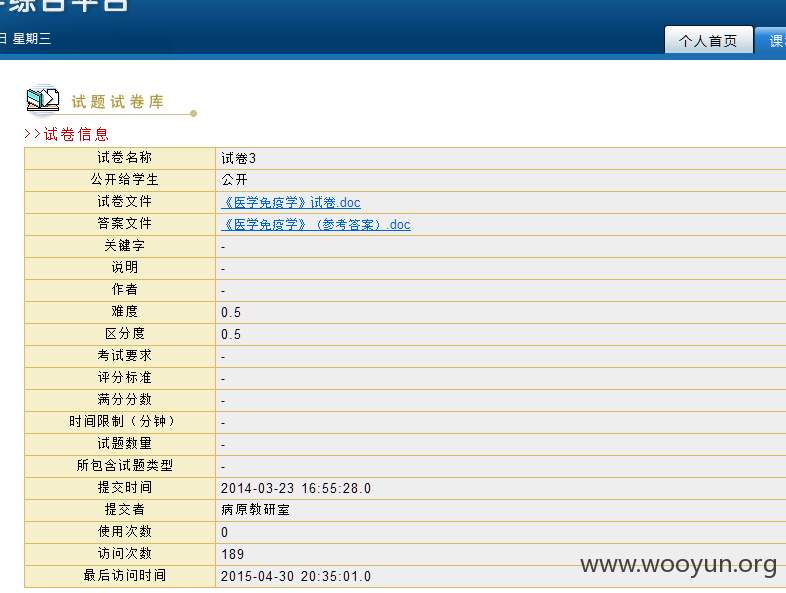The image size is (786, 593).
Task: Click the 答案文件 label
Action: (x=124, y=224)
